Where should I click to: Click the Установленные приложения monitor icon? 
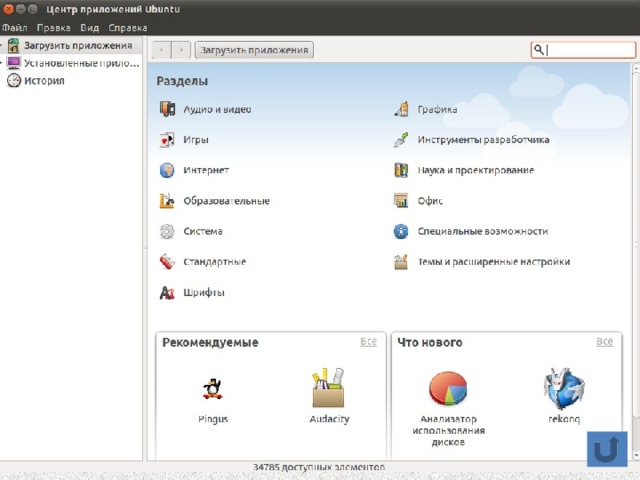(14, 63)
